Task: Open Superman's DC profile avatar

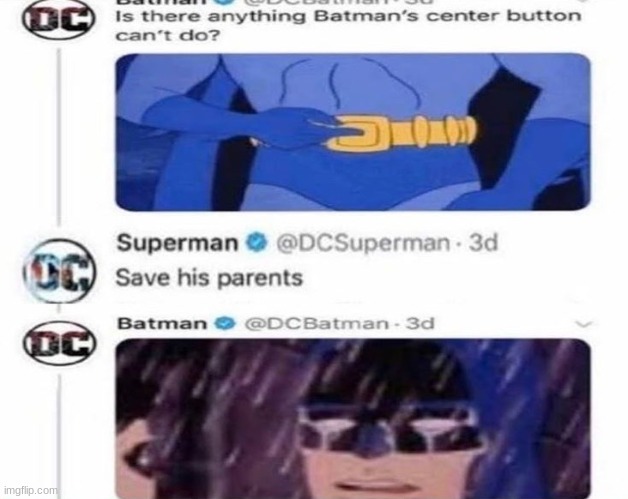Action: coord(59,271)
